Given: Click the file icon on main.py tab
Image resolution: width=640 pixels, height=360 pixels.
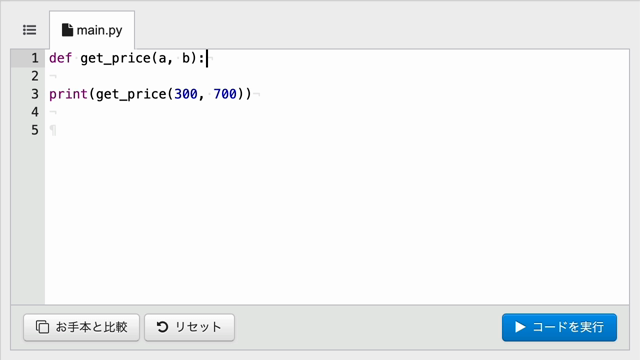Looking at the screenshot, I should pos(67,30).
